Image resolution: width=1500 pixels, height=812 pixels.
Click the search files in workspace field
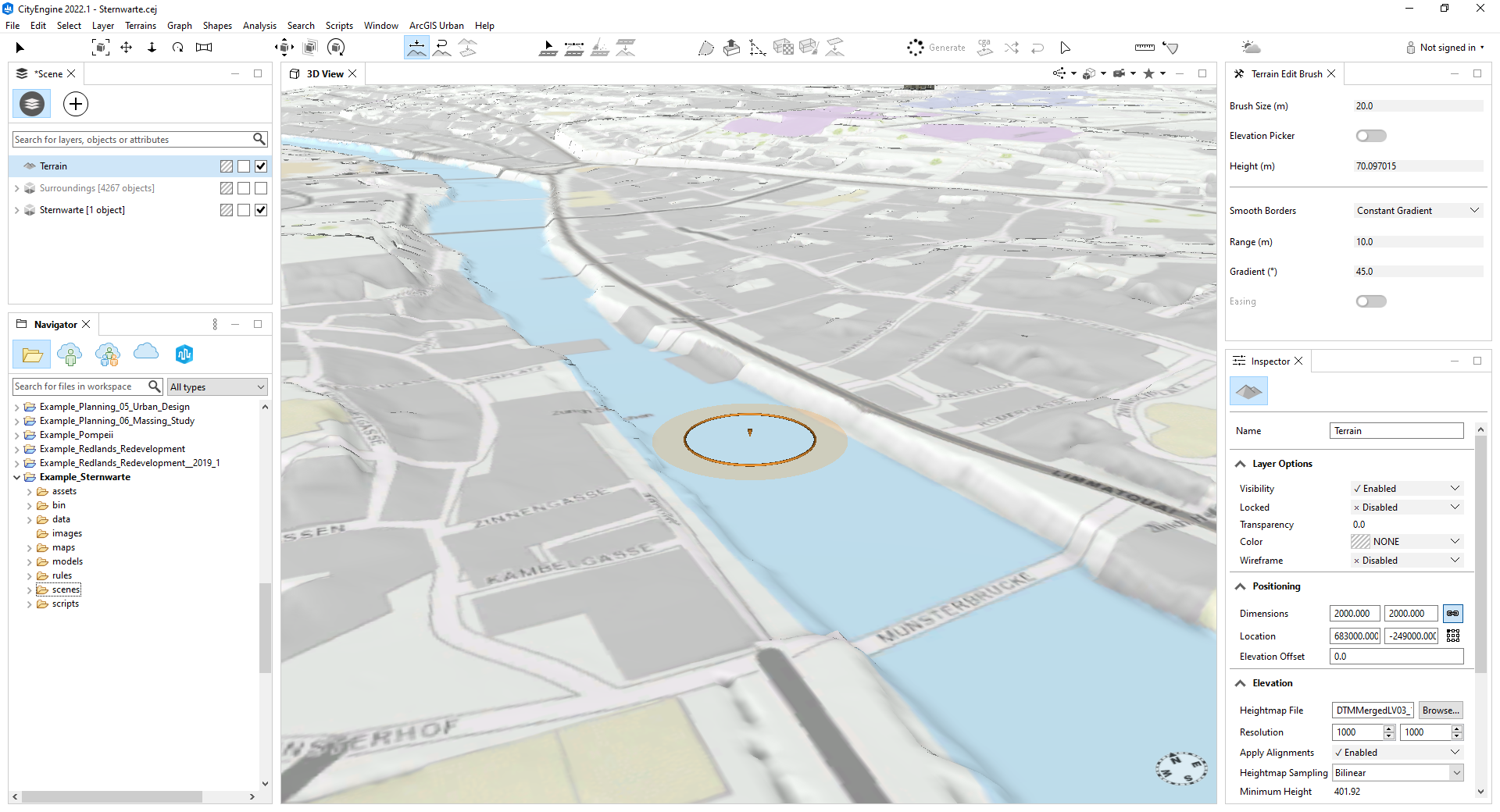[78, 386]
